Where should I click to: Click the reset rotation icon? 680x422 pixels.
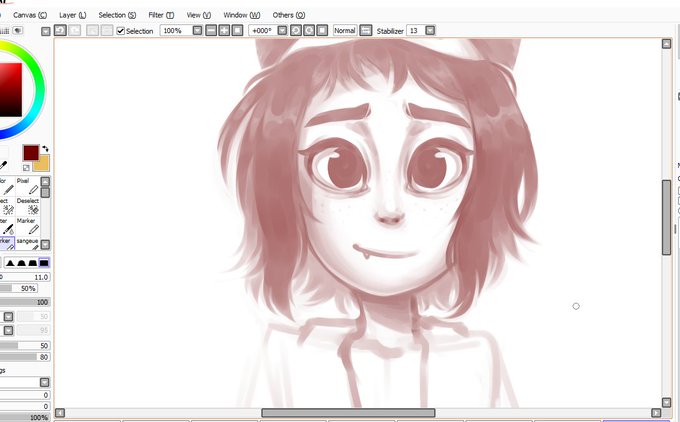322,30
